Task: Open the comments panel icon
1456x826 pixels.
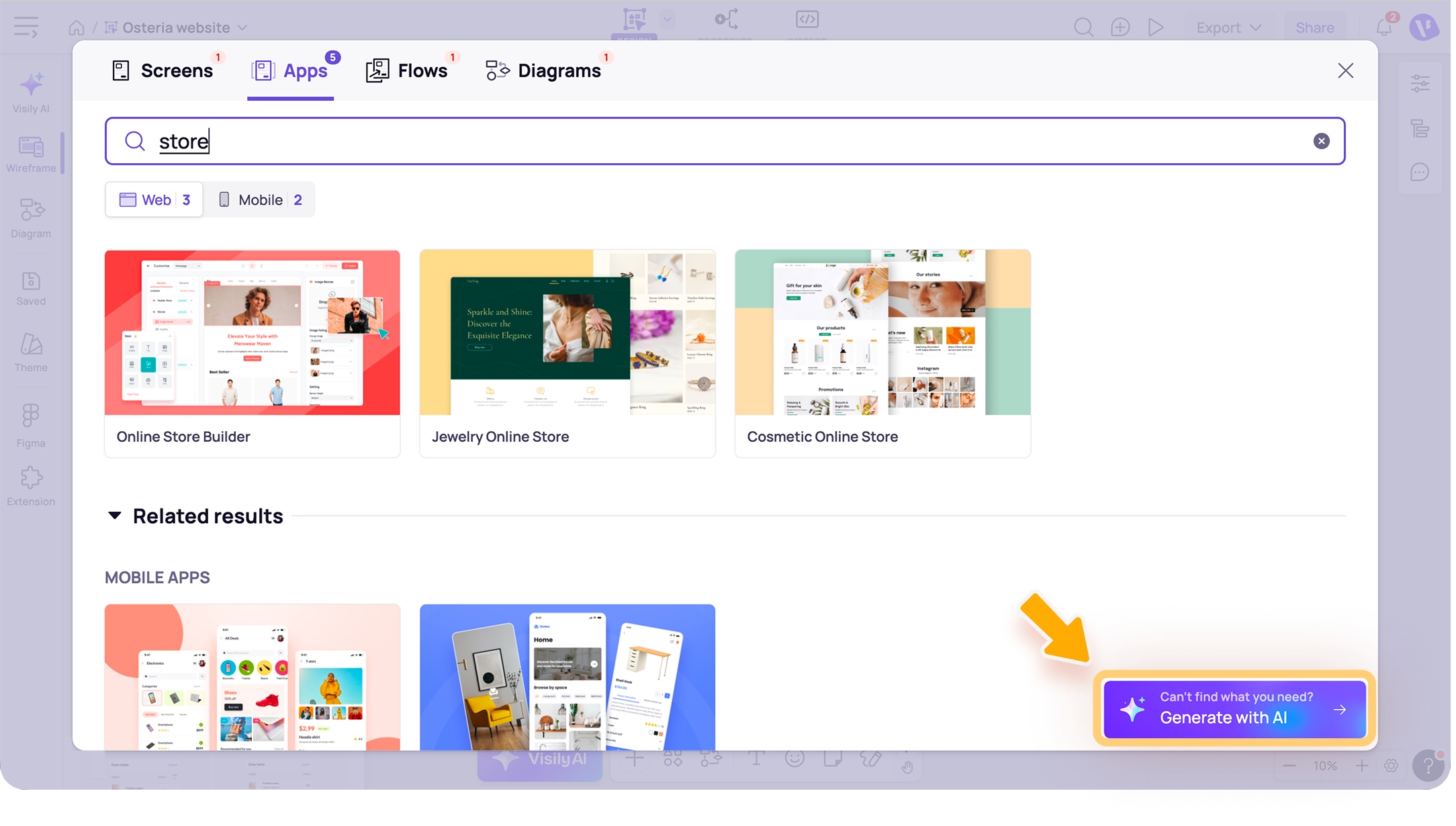Action: (1420, 173)
